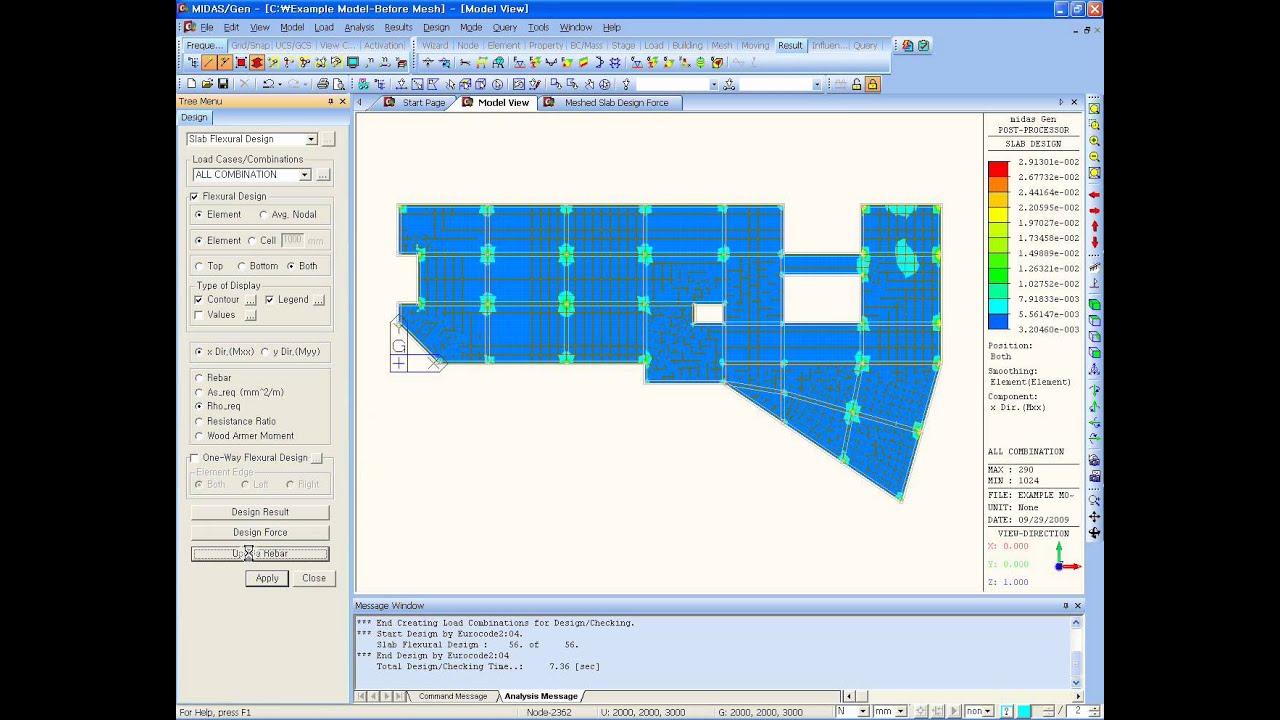The width and height of the screenshot is (1280, 720).
Task: Select the Rebar radio button
Action: (x=199, y=378)
